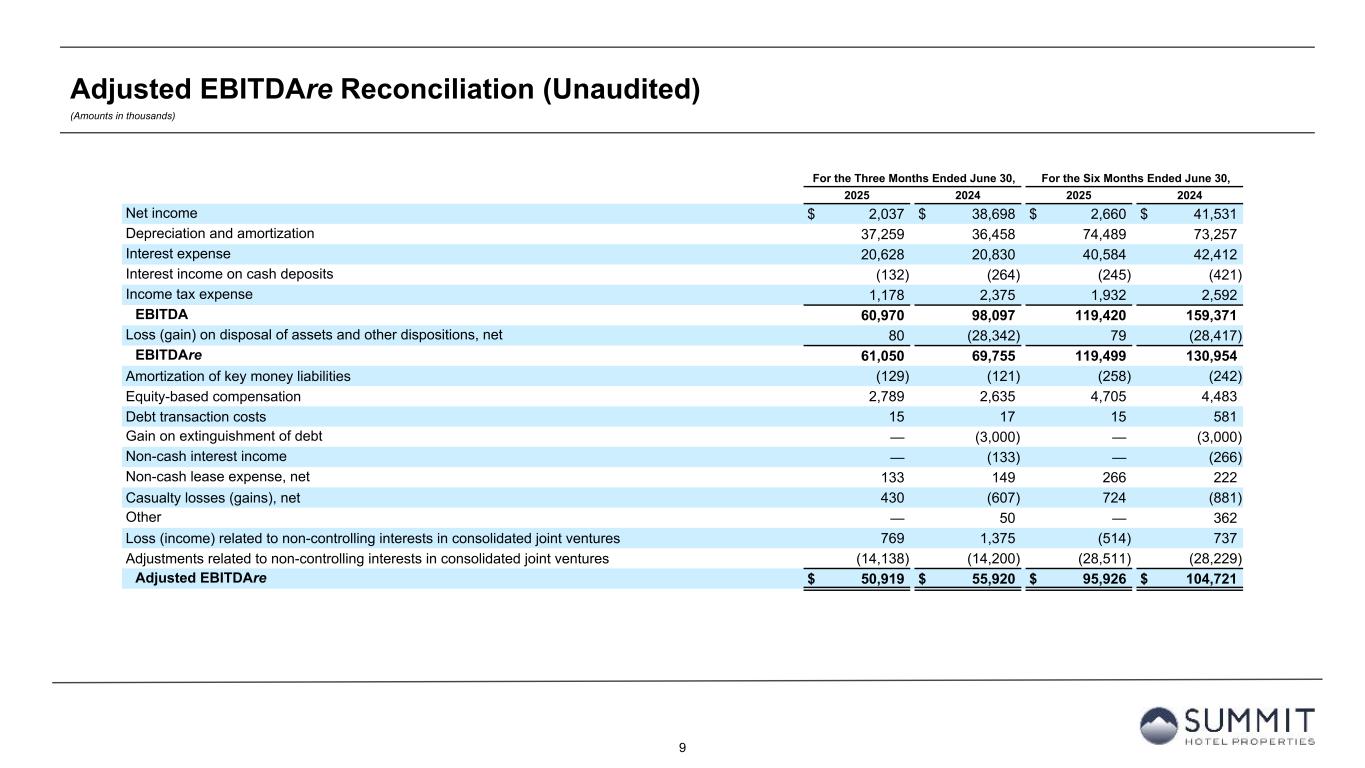Image resolution: width=1365 pixels, height=768 pixels.
Task: Click the page number 9 at bottom
Action: [x=682, y=747]
